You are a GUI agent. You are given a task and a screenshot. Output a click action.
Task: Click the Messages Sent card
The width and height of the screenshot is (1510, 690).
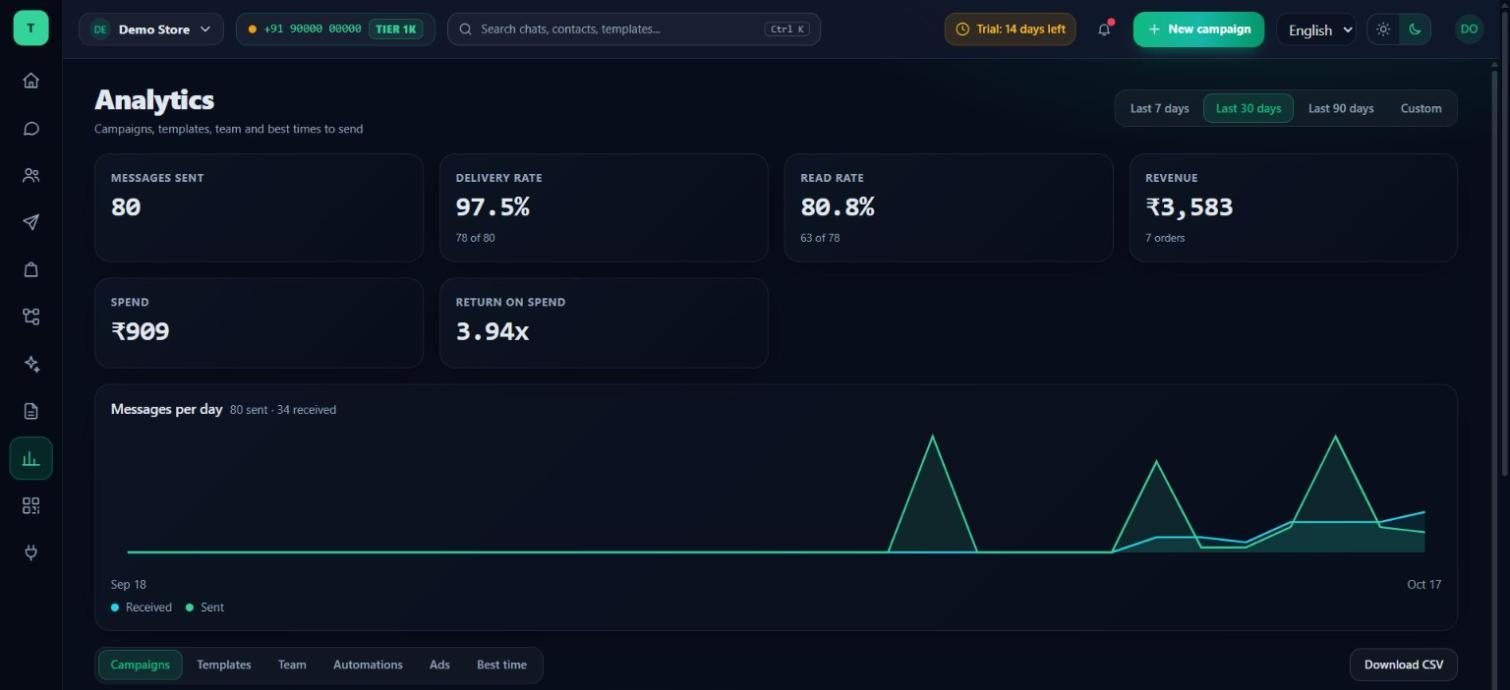pos(259,207)
